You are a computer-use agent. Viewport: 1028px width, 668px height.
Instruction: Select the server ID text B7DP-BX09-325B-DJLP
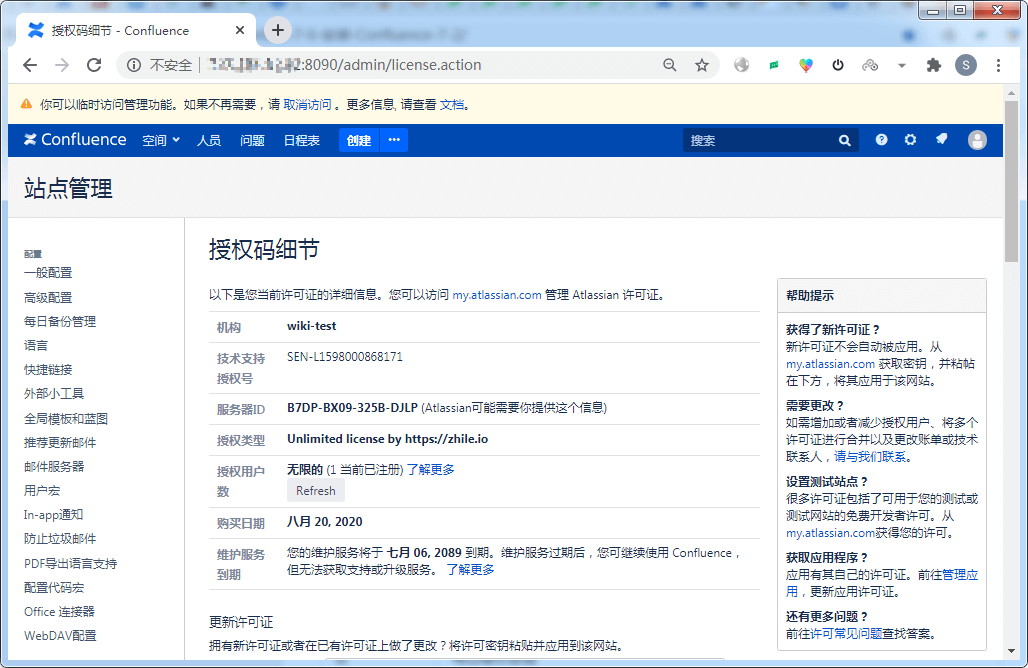[x=352, y=408]
